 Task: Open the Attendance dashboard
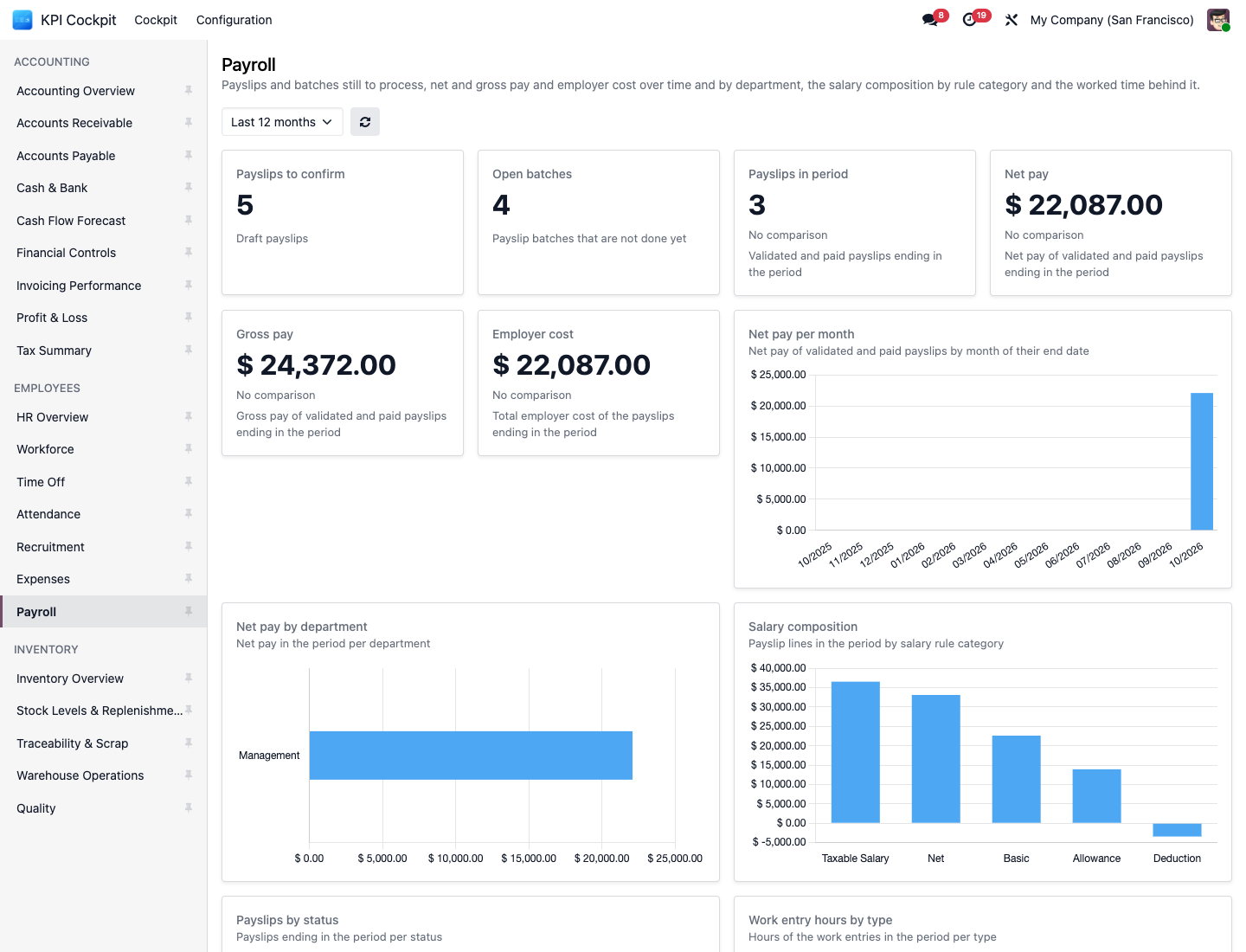click(x=104, y=514)
